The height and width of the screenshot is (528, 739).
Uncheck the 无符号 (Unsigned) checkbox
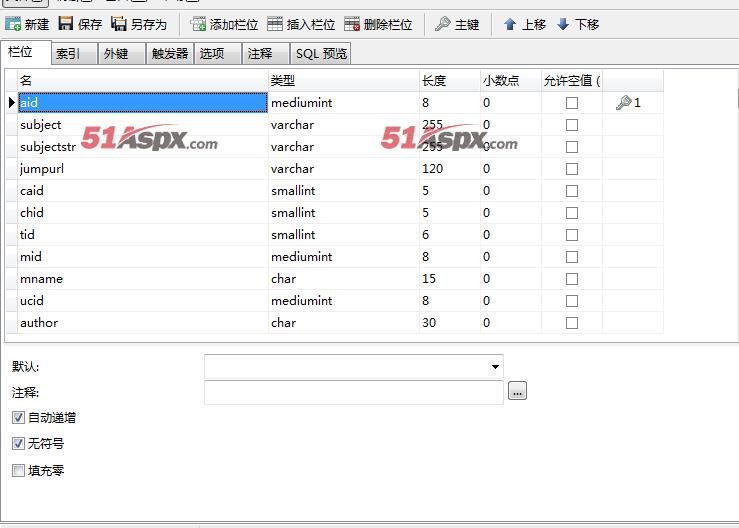[x=18, y=444]
